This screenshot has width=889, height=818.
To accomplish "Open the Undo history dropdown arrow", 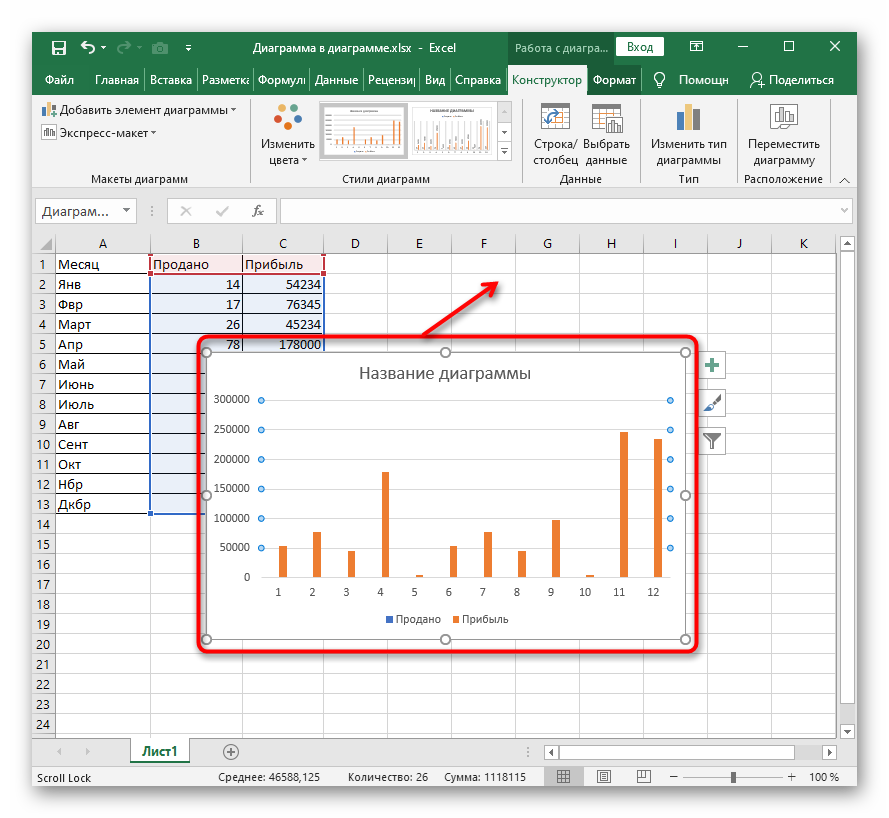I will click(103, 48).
